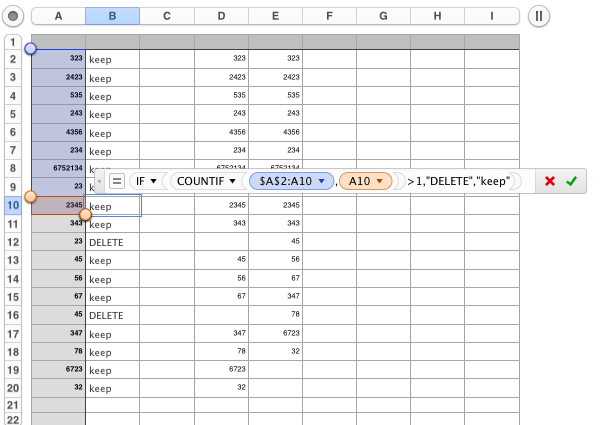Select row 12 header
This screenshot has width=602, height=425.
tap(13, 242)
